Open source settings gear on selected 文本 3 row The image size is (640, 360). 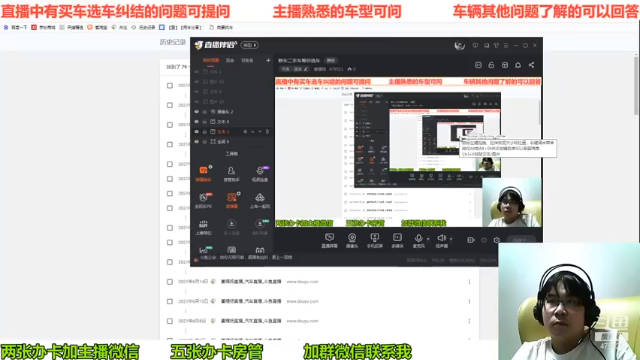click(x=245, y=132)
